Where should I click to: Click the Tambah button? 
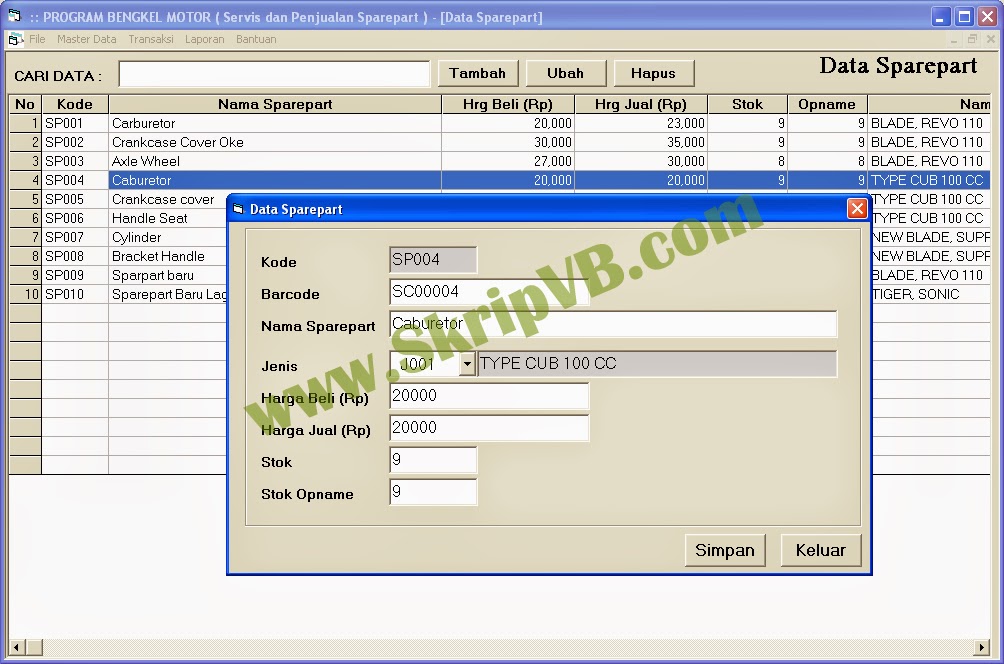pyautogui.click(x=477, y=73)
